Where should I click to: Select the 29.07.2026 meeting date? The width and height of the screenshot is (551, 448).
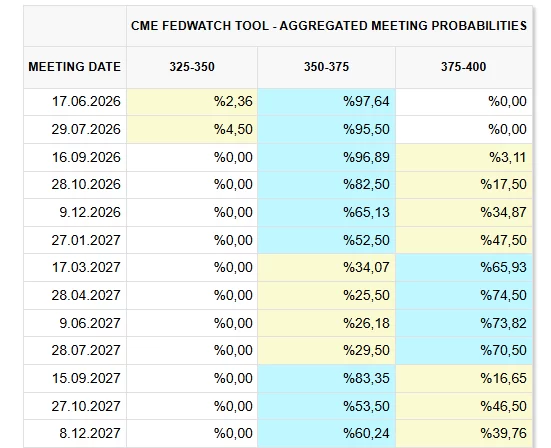tap(75, 130)
